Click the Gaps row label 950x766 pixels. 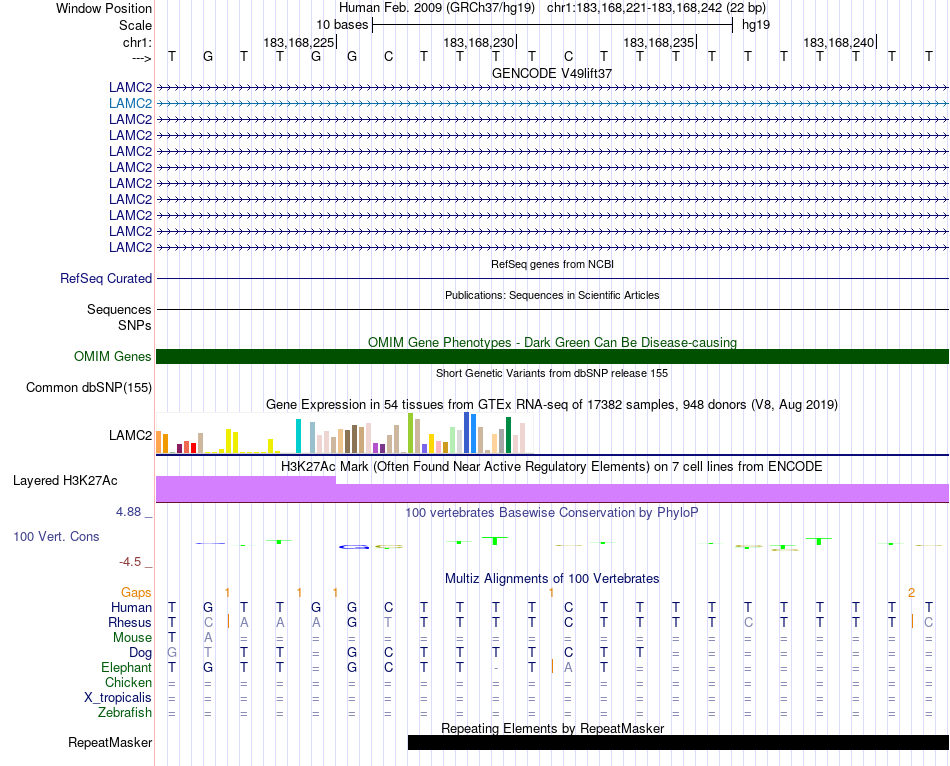click(x=136, y=593)
